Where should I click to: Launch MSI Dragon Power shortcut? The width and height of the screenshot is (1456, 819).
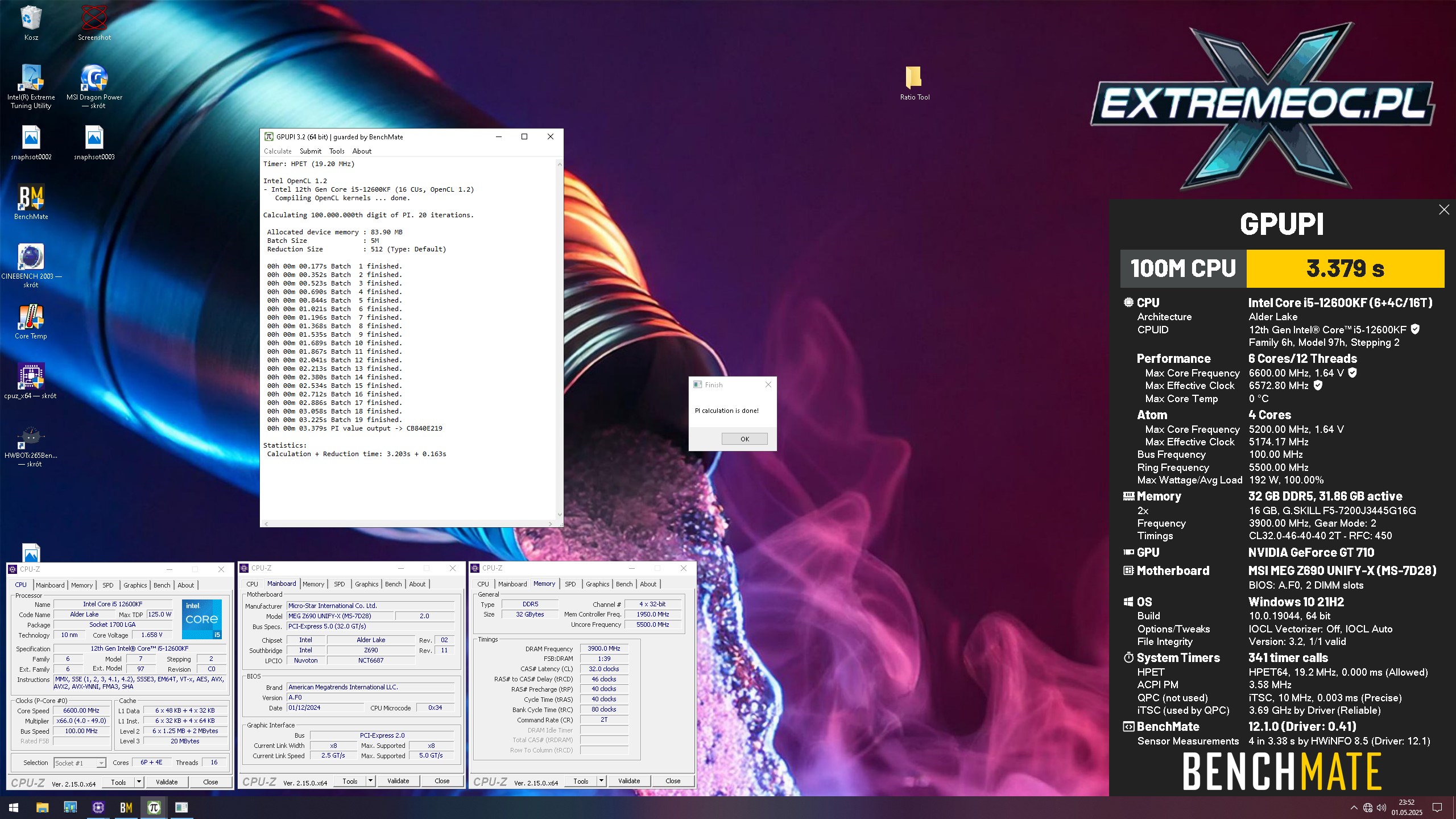pos(94,86)
